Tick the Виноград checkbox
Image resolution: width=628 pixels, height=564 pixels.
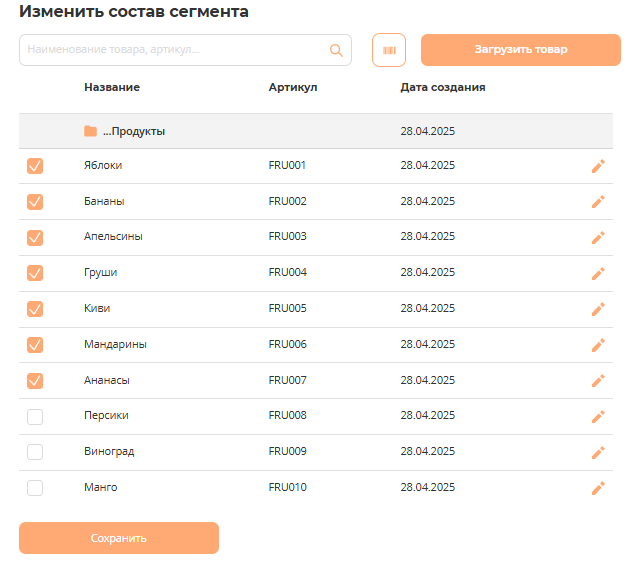(35, 452)
